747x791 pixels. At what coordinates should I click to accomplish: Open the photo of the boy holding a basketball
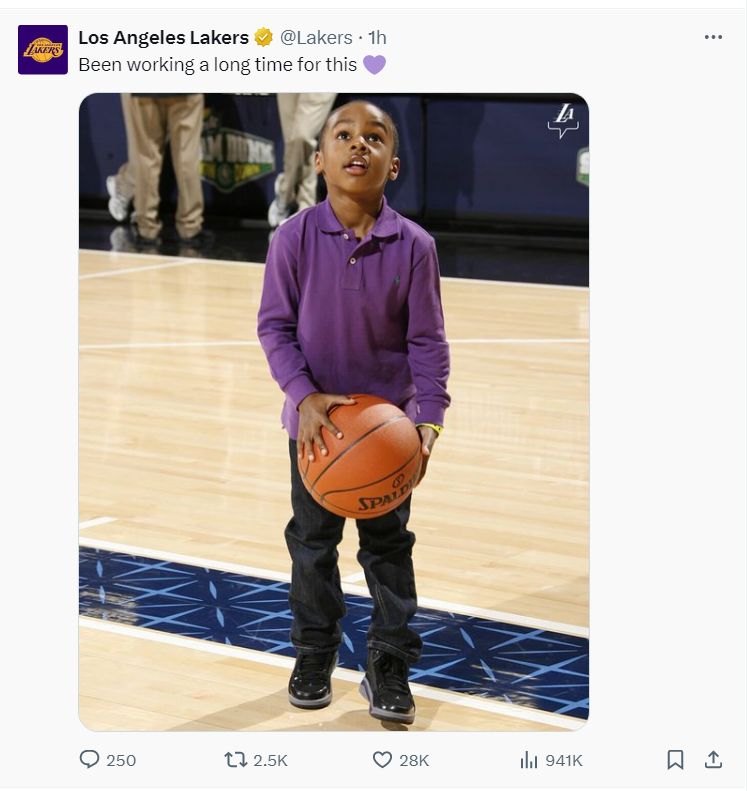point(334,412)
